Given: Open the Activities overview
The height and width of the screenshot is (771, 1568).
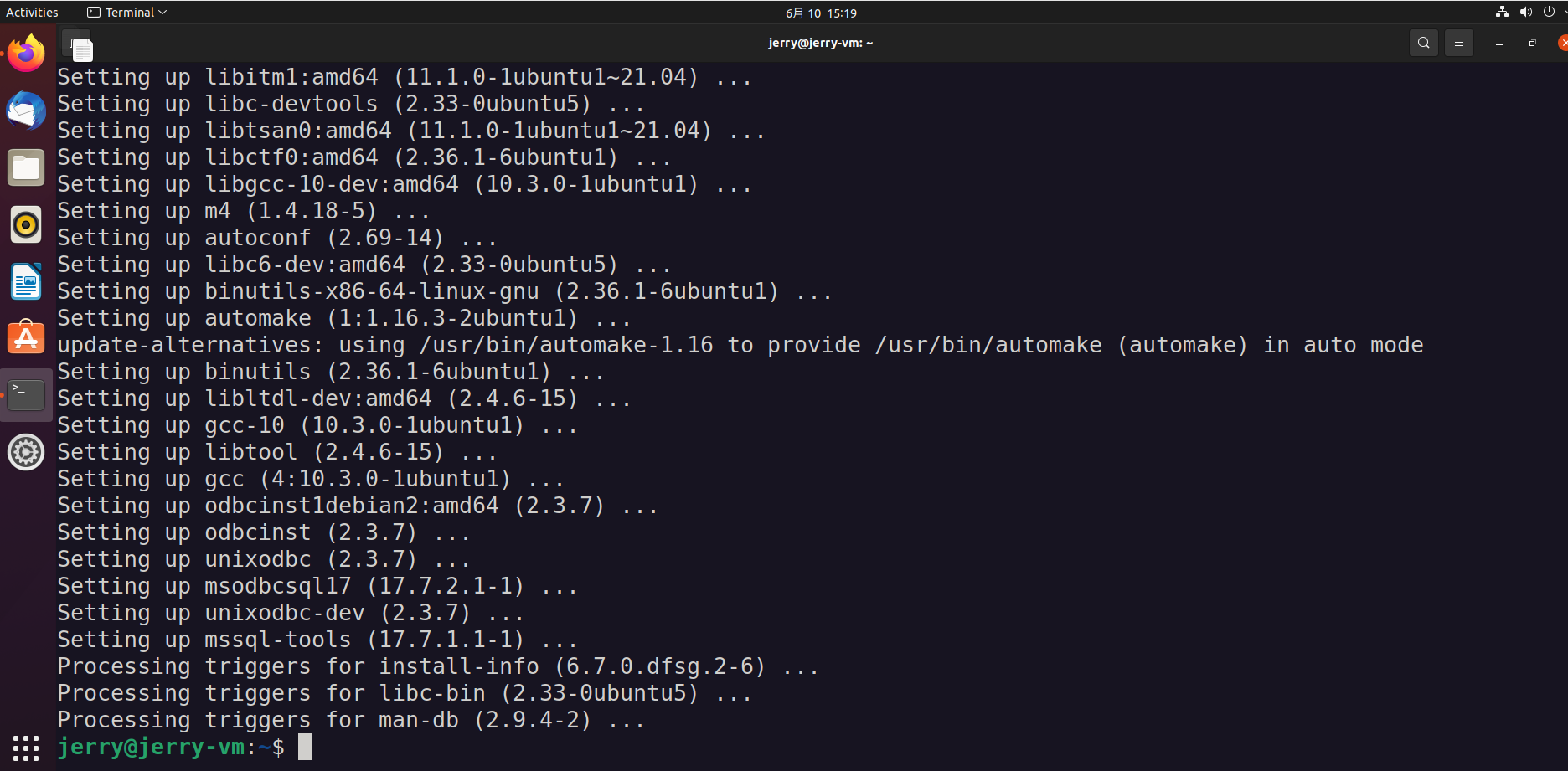Looking at the screenshot, I should click(x=32, y=12).
